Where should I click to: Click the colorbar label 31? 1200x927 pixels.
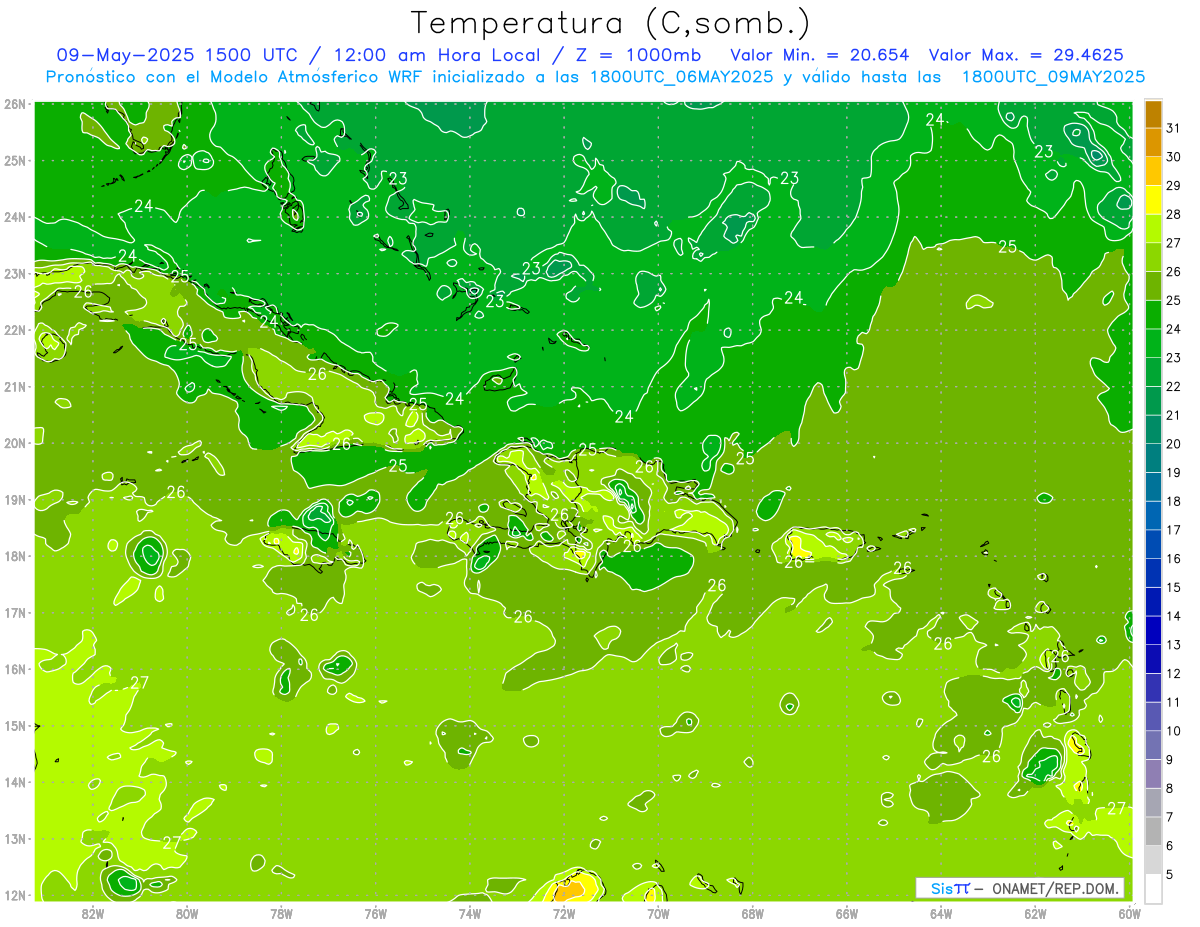pyautogui.click(x=1173, y=128)
